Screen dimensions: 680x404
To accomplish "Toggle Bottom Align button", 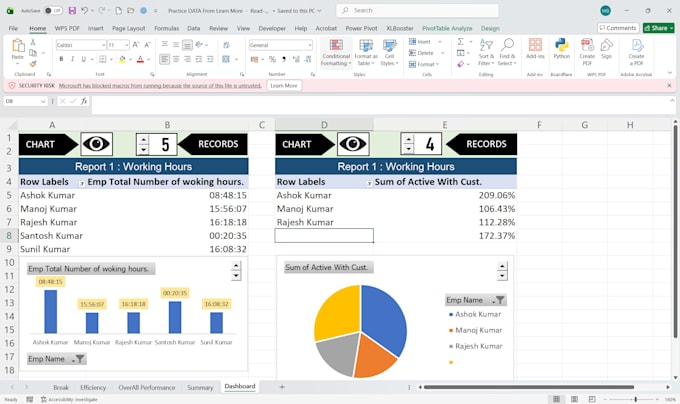I will (187, 45).
